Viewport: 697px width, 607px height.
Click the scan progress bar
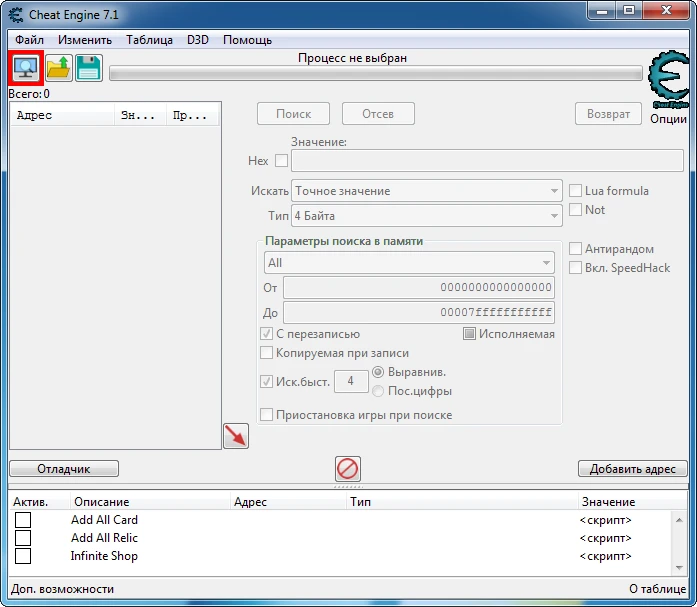[x=376, y=73]
